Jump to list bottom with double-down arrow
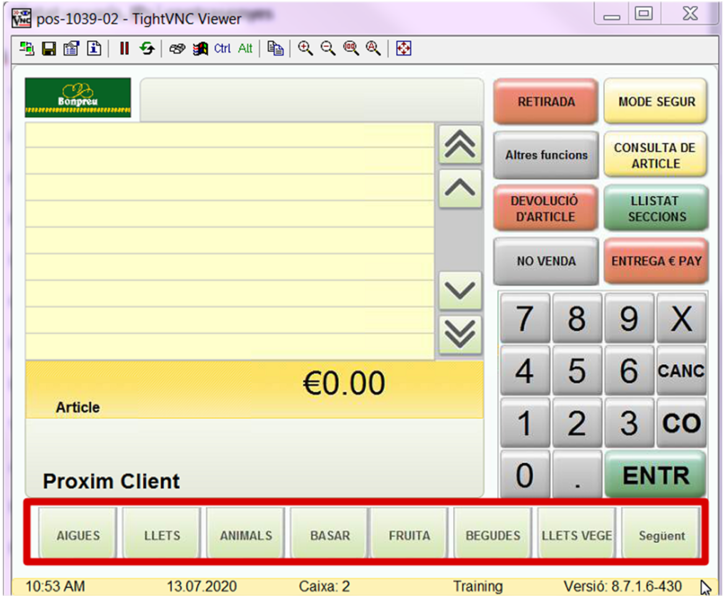 click(460, 335)
